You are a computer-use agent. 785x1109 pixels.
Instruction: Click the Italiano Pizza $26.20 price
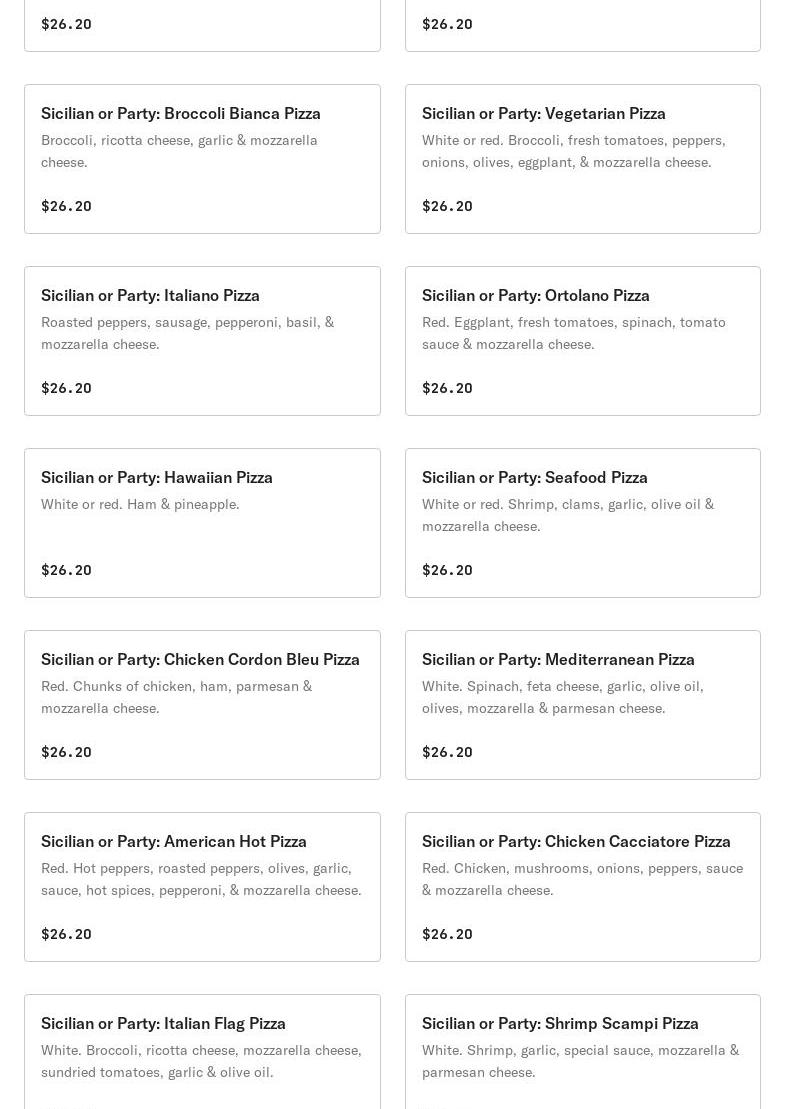[66, 388]
